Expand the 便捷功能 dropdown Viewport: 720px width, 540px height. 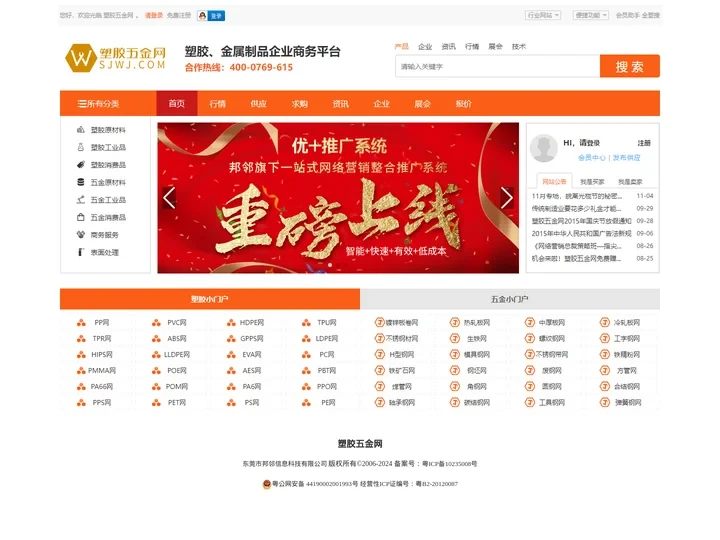[x=591, y=15]
